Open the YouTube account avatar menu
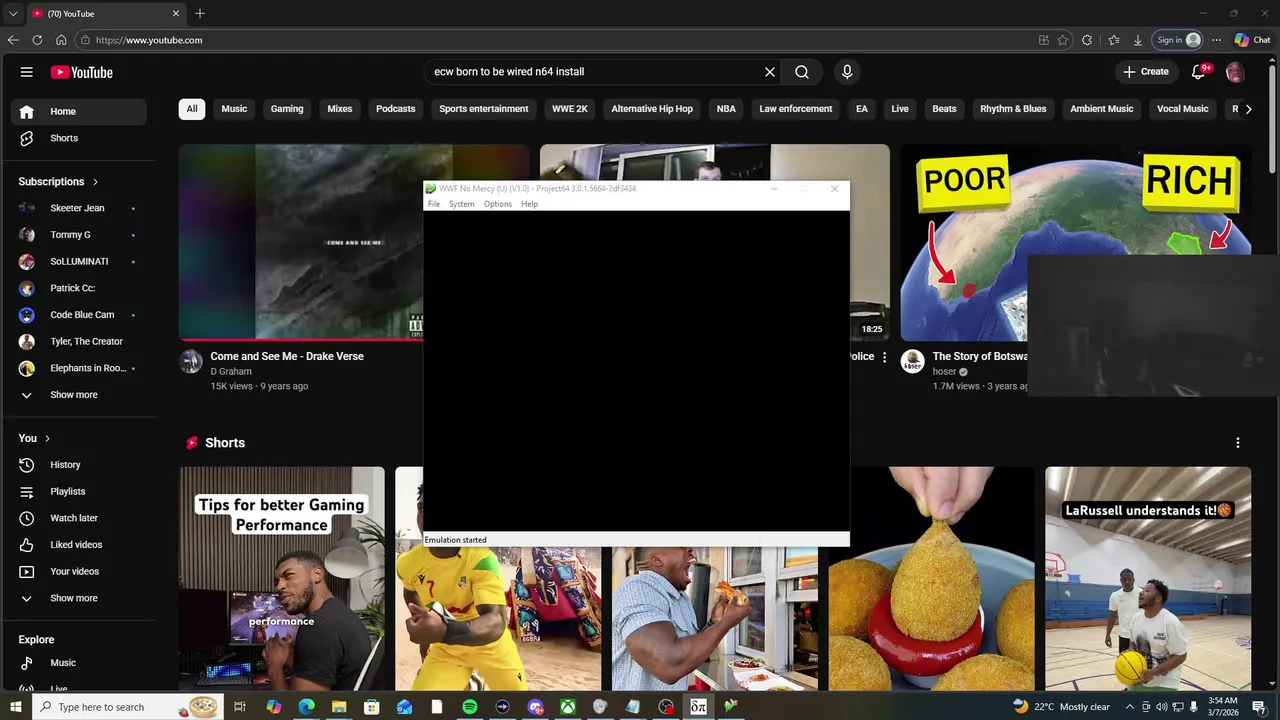The image size is (1280, 720). (1235, 72)
